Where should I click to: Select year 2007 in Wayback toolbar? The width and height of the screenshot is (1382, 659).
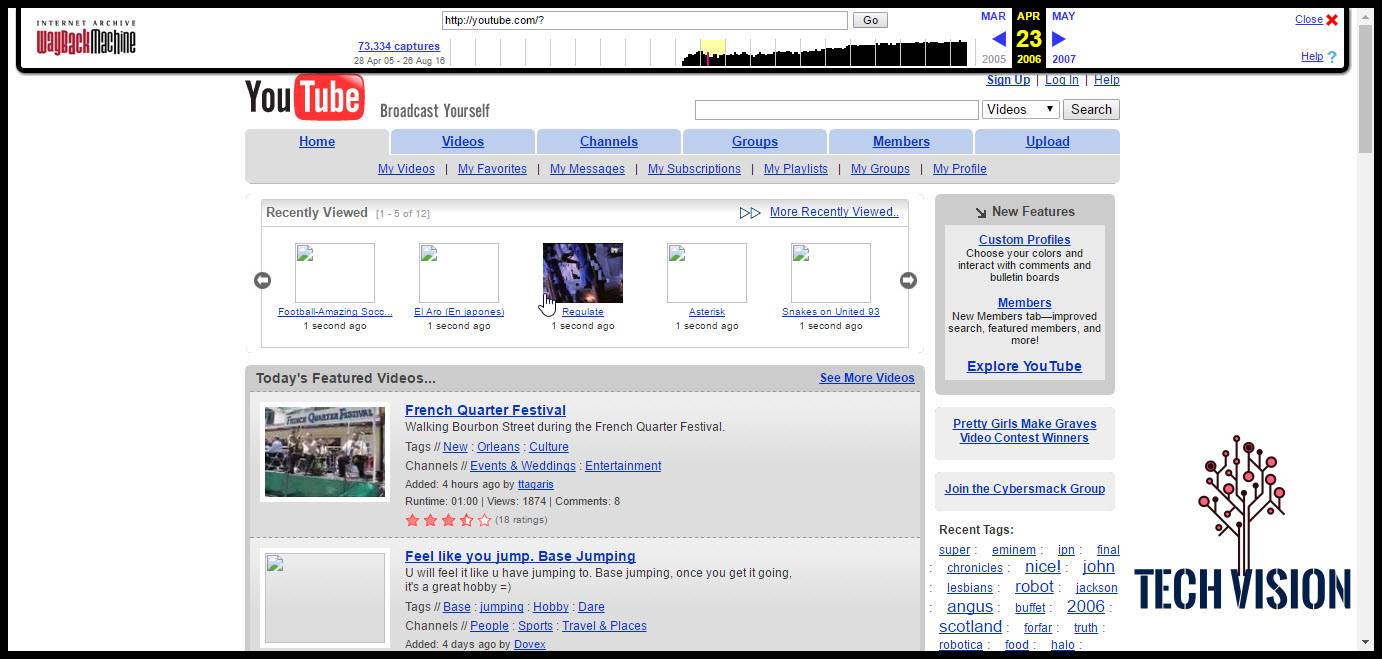pyautogui.click(x=1063, y=59)
